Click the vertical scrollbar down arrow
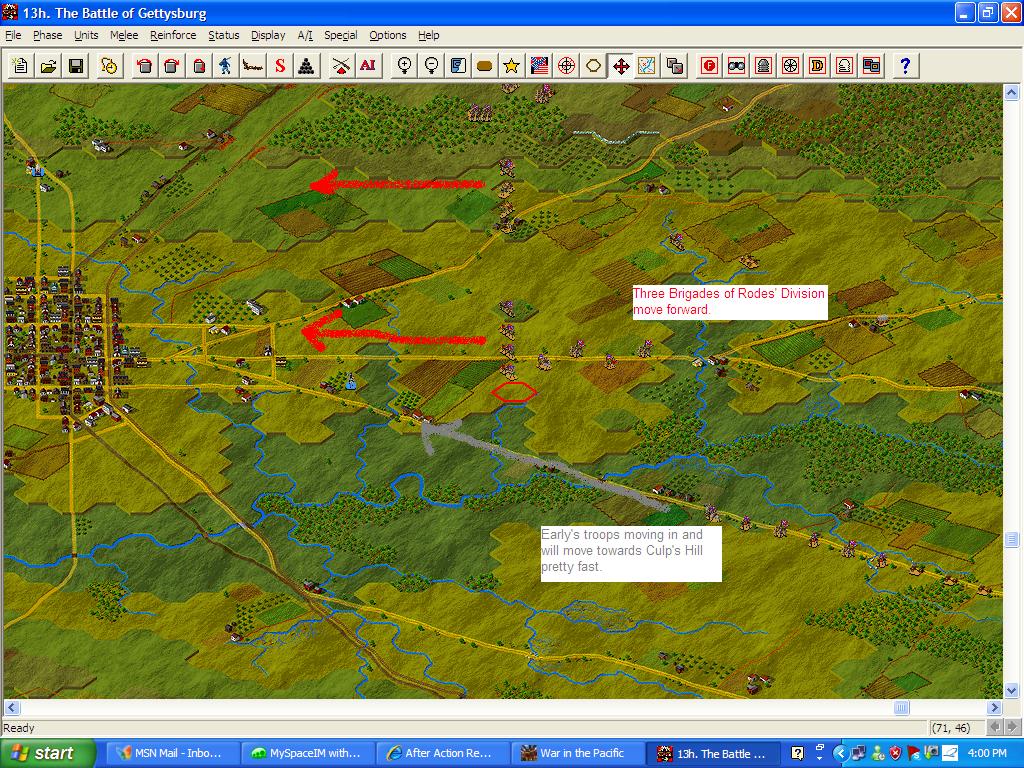The height and width of the screenshot is (768, 1024). coord(1011,691)
